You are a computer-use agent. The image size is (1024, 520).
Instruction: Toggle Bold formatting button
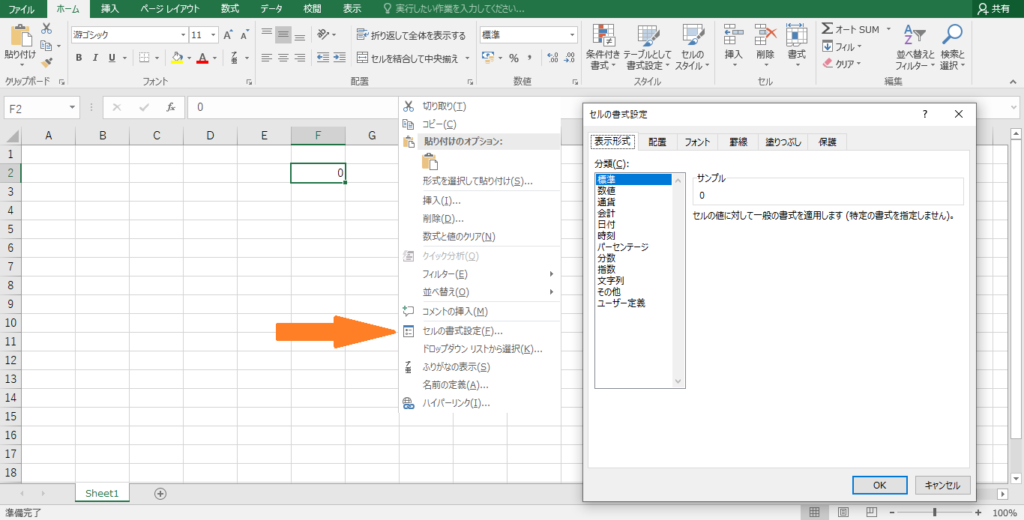[79, 58]
